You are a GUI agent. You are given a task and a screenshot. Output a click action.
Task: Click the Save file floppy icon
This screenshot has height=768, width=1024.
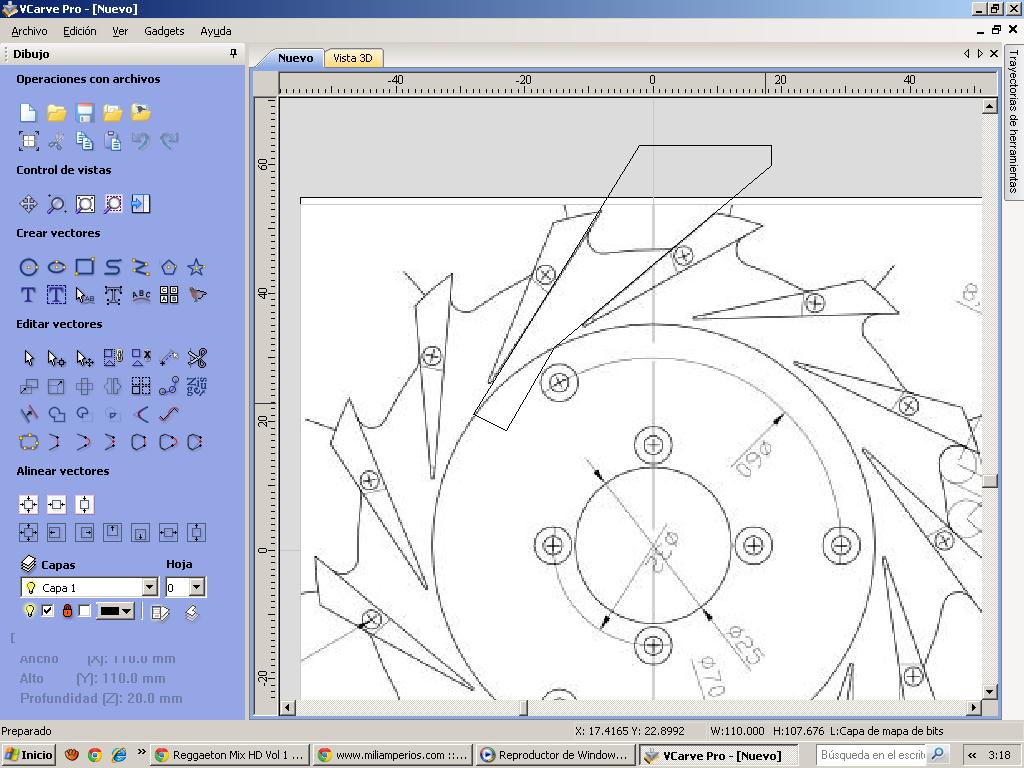85,113
